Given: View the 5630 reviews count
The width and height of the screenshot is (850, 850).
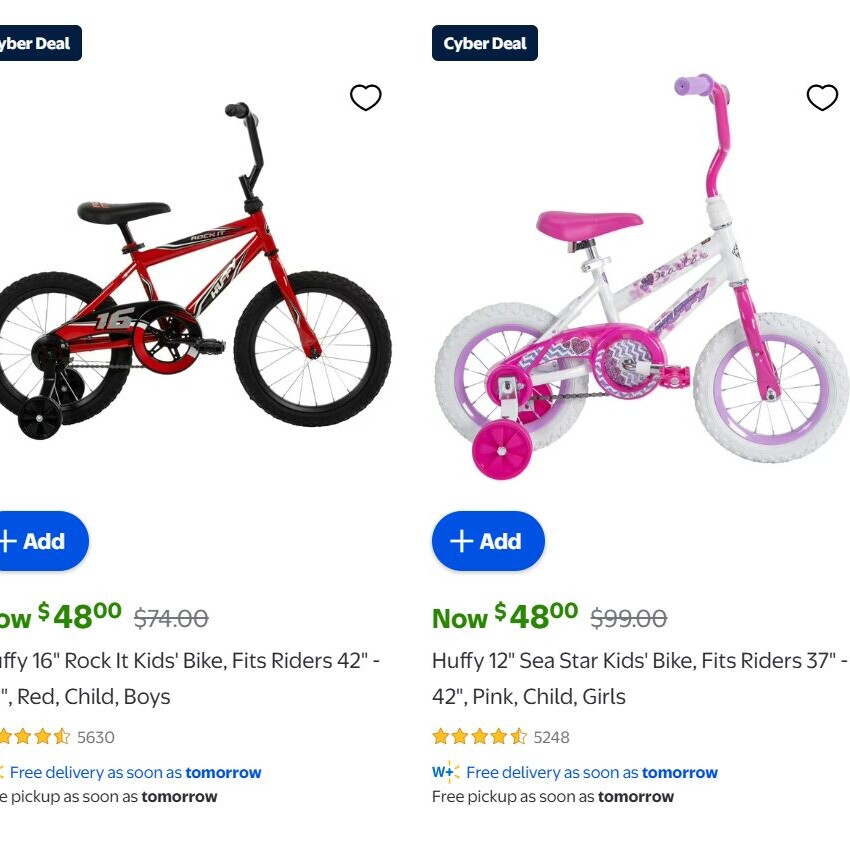Looking at the screenshot, I should pos(96,737).
